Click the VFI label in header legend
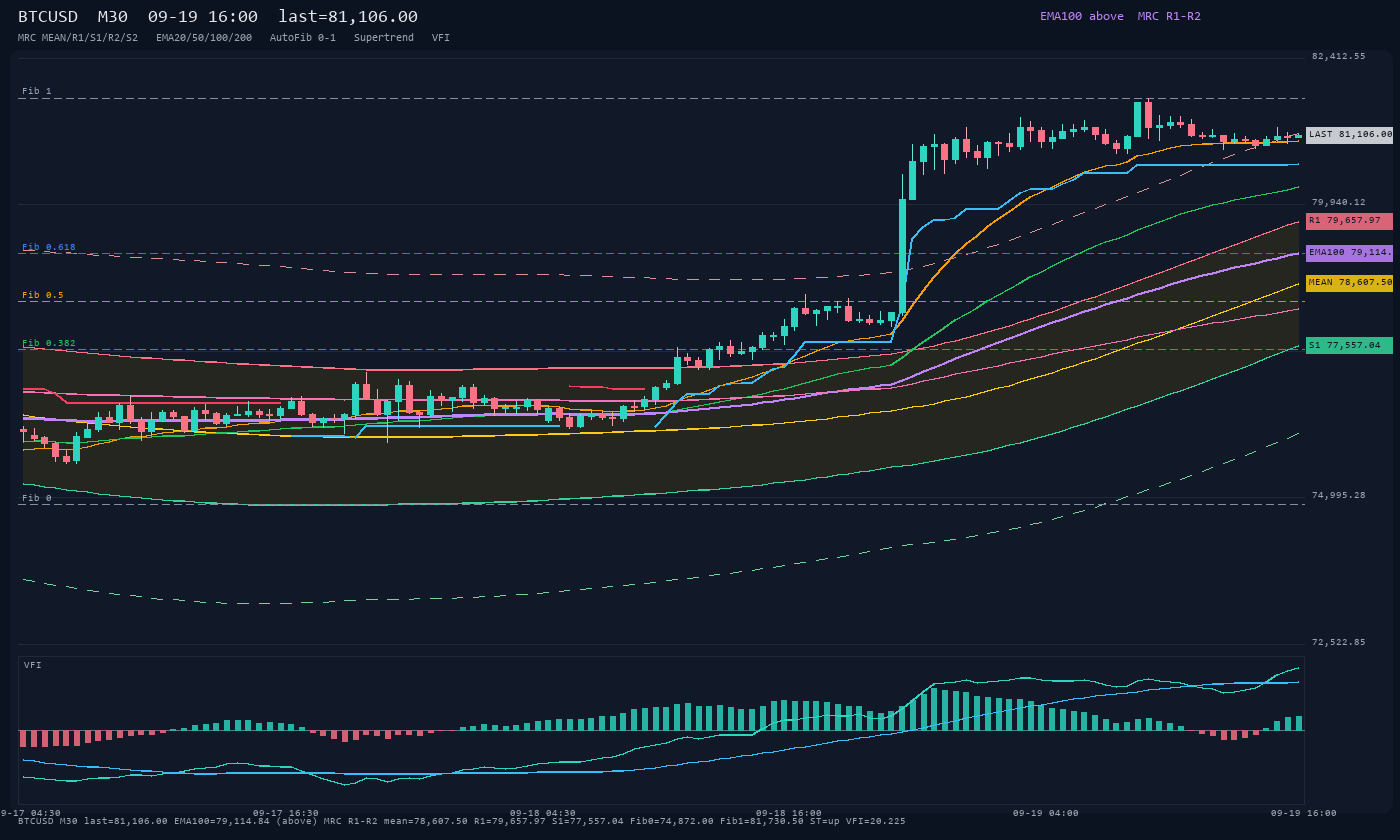1400x840 pixels. [441, 38]
